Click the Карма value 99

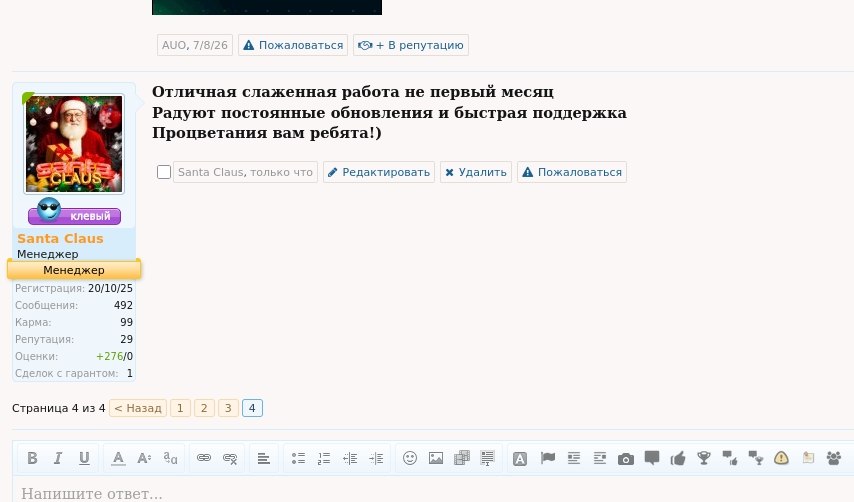[x=126, y=322]
